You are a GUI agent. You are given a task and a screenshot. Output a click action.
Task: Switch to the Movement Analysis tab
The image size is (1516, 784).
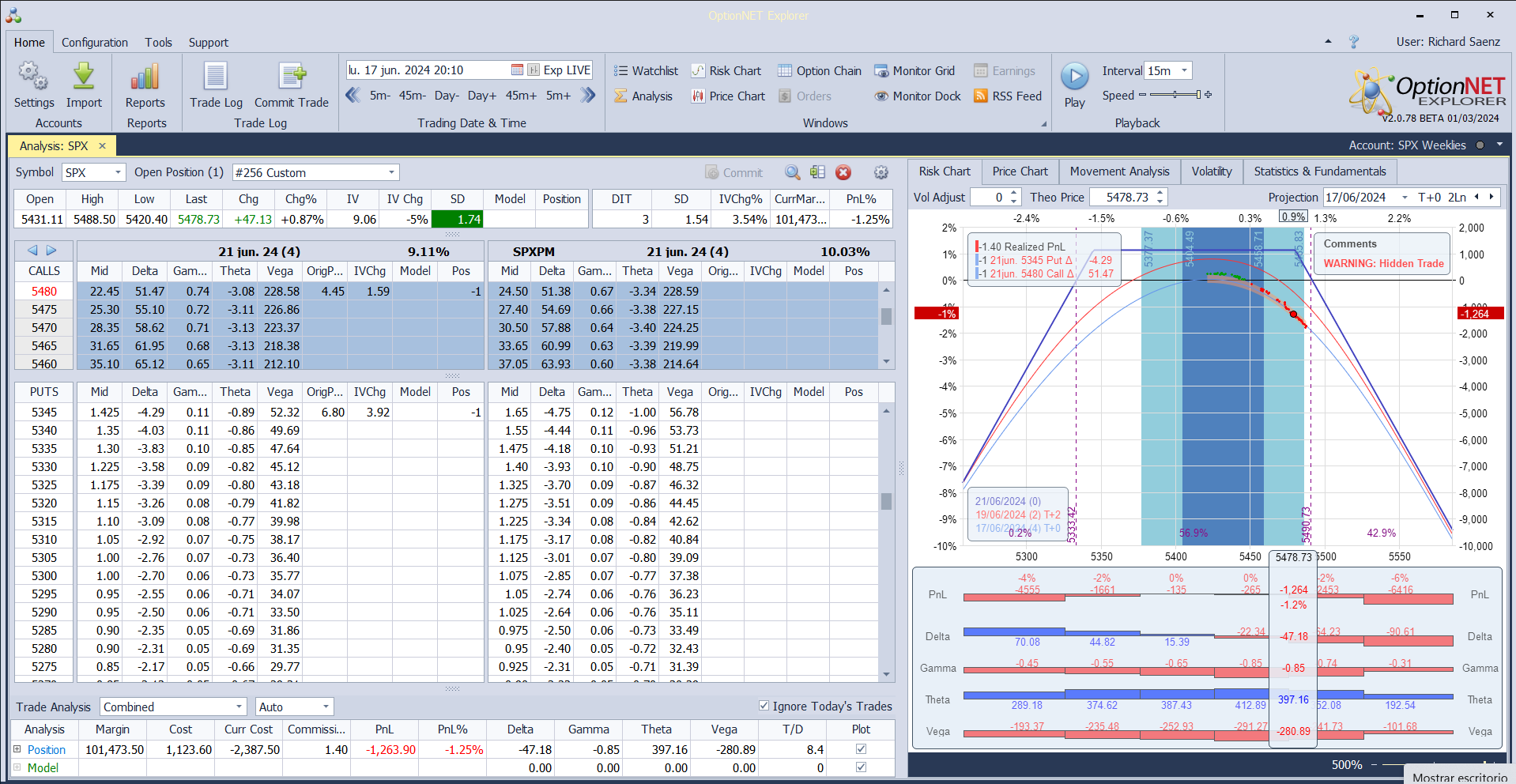click(x=1119, y=171)
